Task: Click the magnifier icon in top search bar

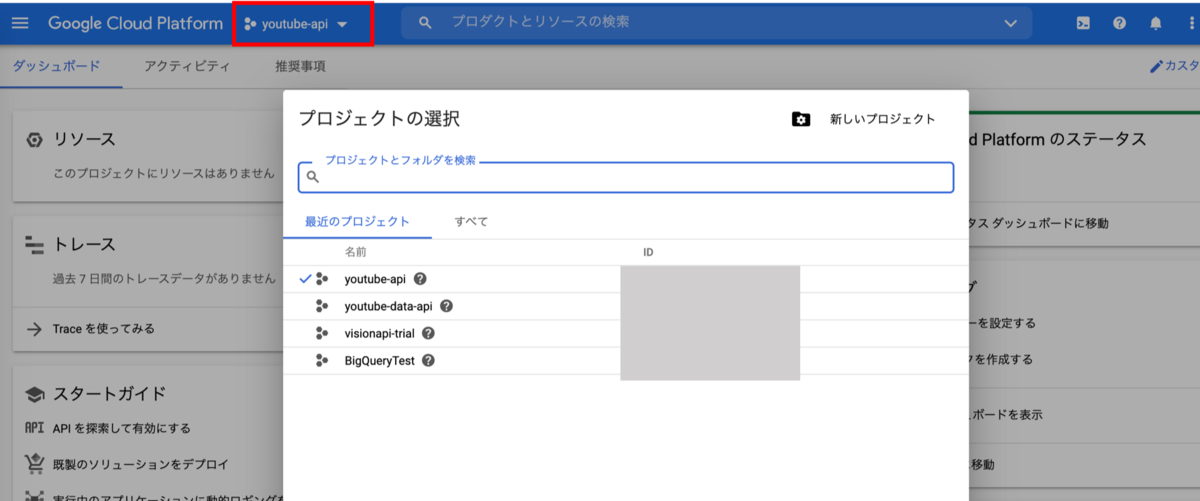Action: 425,23
